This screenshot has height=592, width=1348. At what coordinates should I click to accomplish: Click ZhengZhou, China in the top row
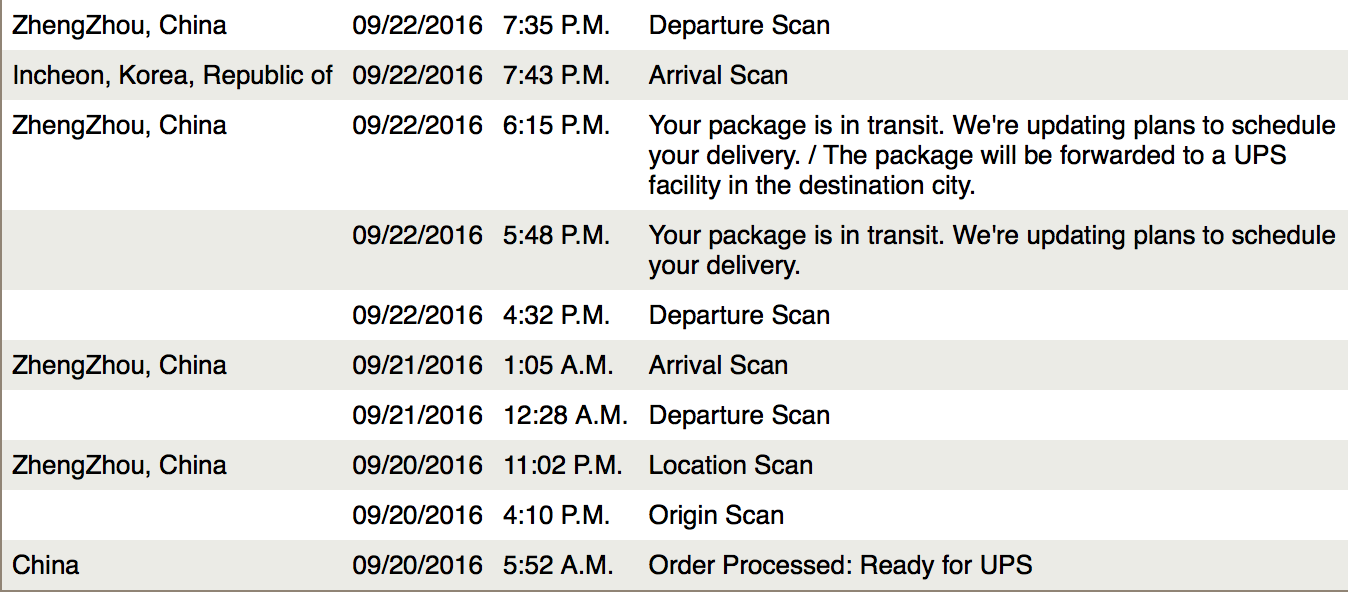click(119, 26)
